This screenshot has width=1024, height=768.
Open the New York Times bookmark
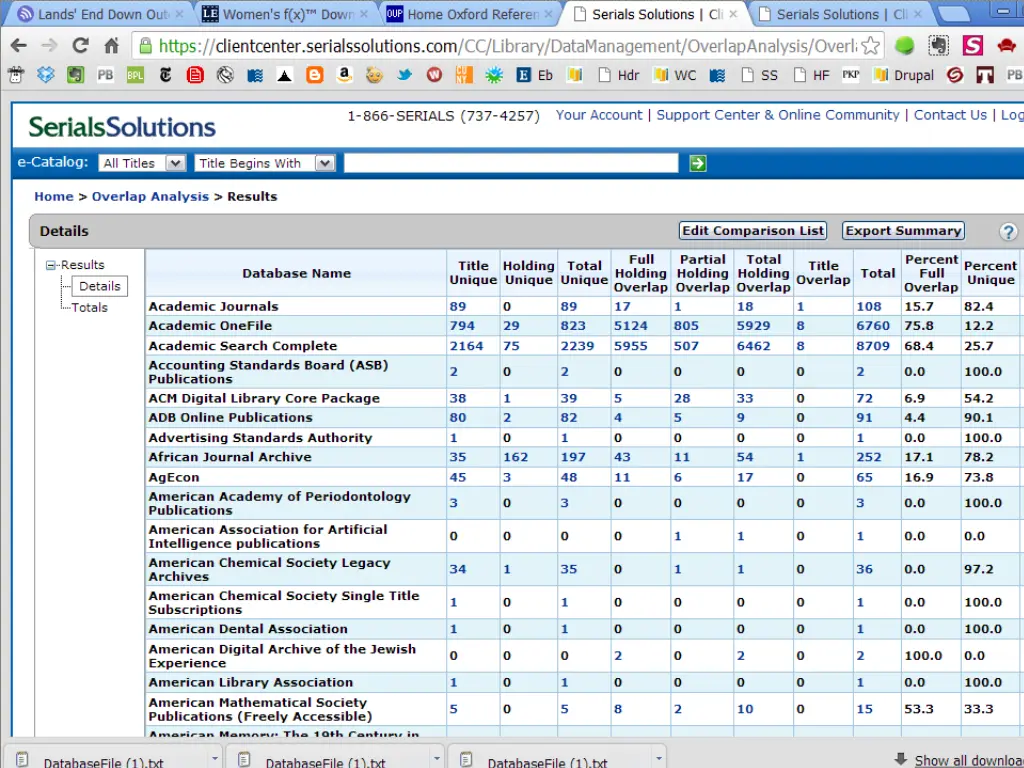(x=165, y=75)
